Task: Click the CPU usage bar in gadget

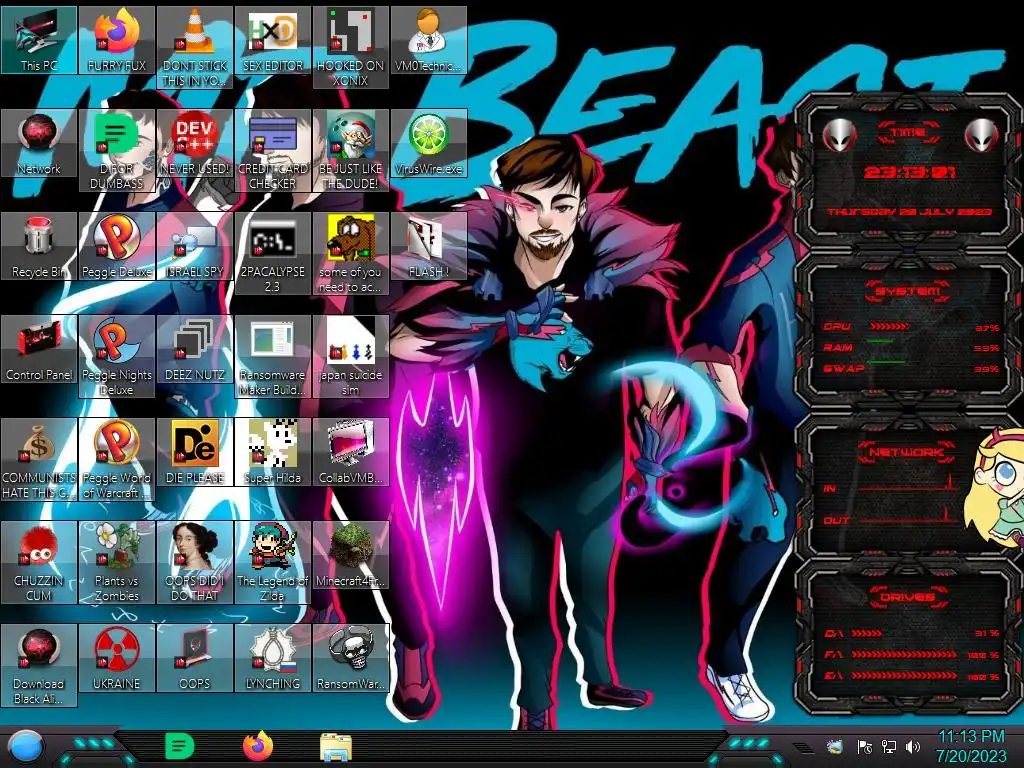Action: (x=889, y=327)
